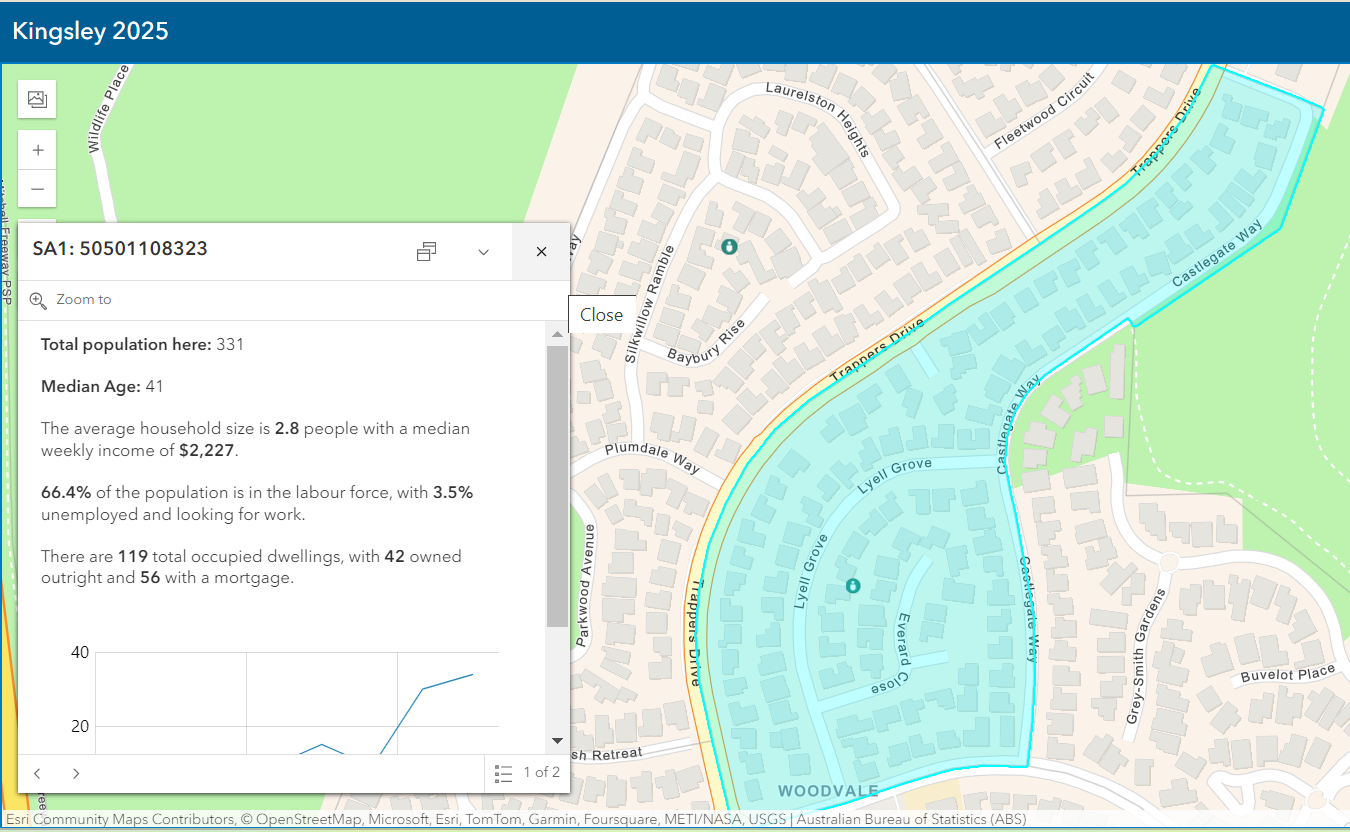Click the 'Parkwood Avenue' road label
This screenshot has width=1350, height=832.
(585, 585)
